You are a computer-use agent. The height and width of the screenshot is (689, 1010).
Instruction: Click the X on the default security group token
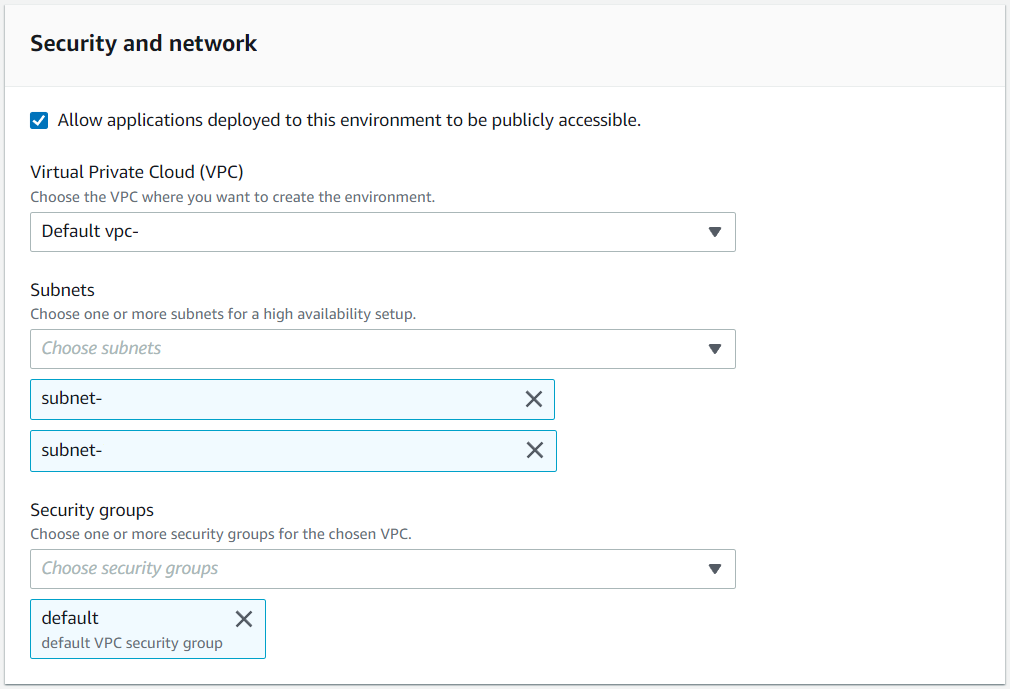pos(244,618)
